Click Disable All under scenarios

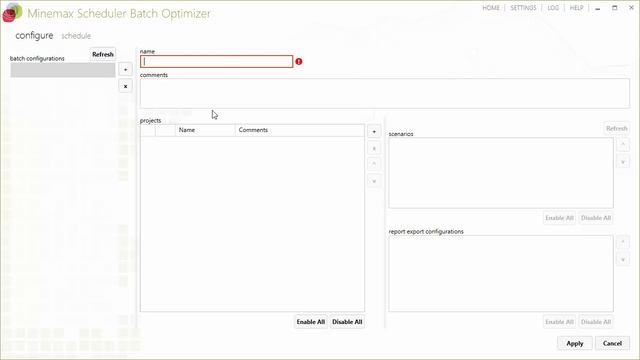click(596, 218)
